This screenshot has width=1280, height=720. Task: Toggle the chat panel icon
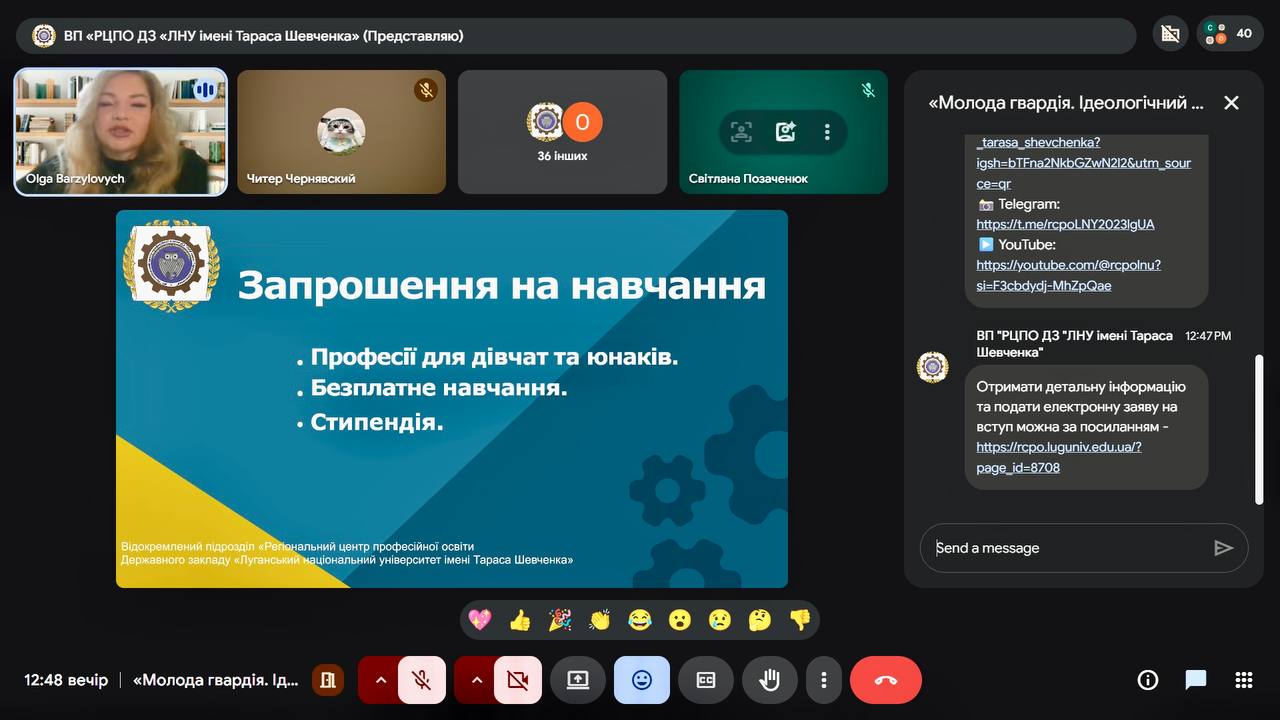tap(1196, 680)
